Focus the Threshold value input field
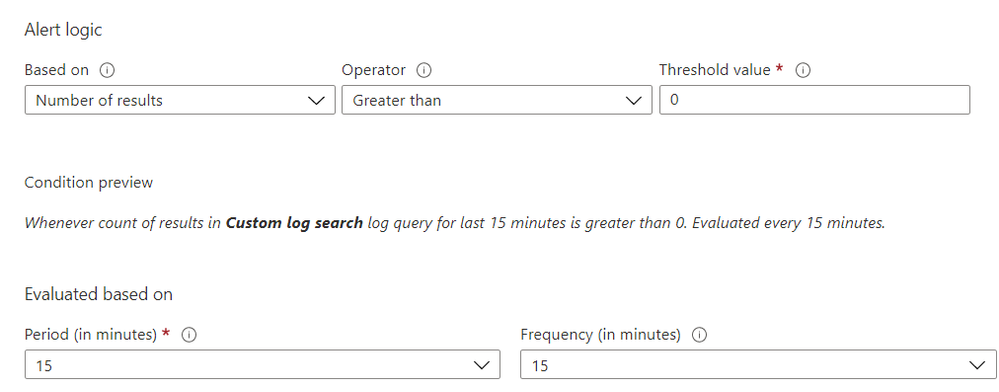 814,100
